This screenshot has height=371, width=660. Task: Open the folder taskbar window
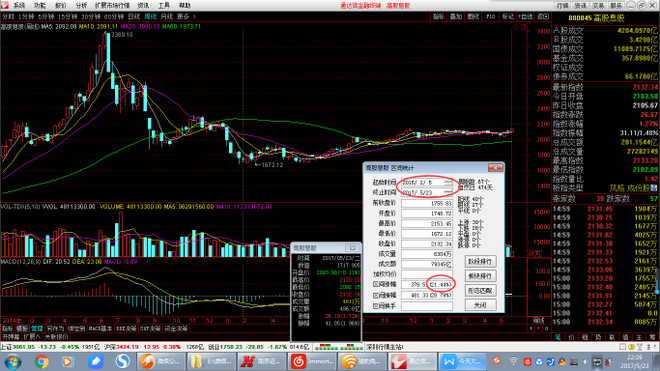pyautogui.click(x=211, y=362)
